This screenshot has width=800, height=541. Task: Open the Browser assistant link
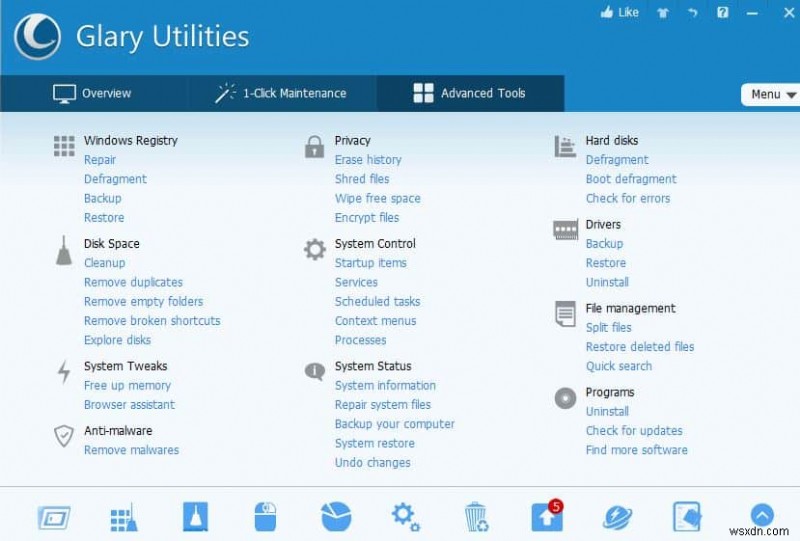130,405
